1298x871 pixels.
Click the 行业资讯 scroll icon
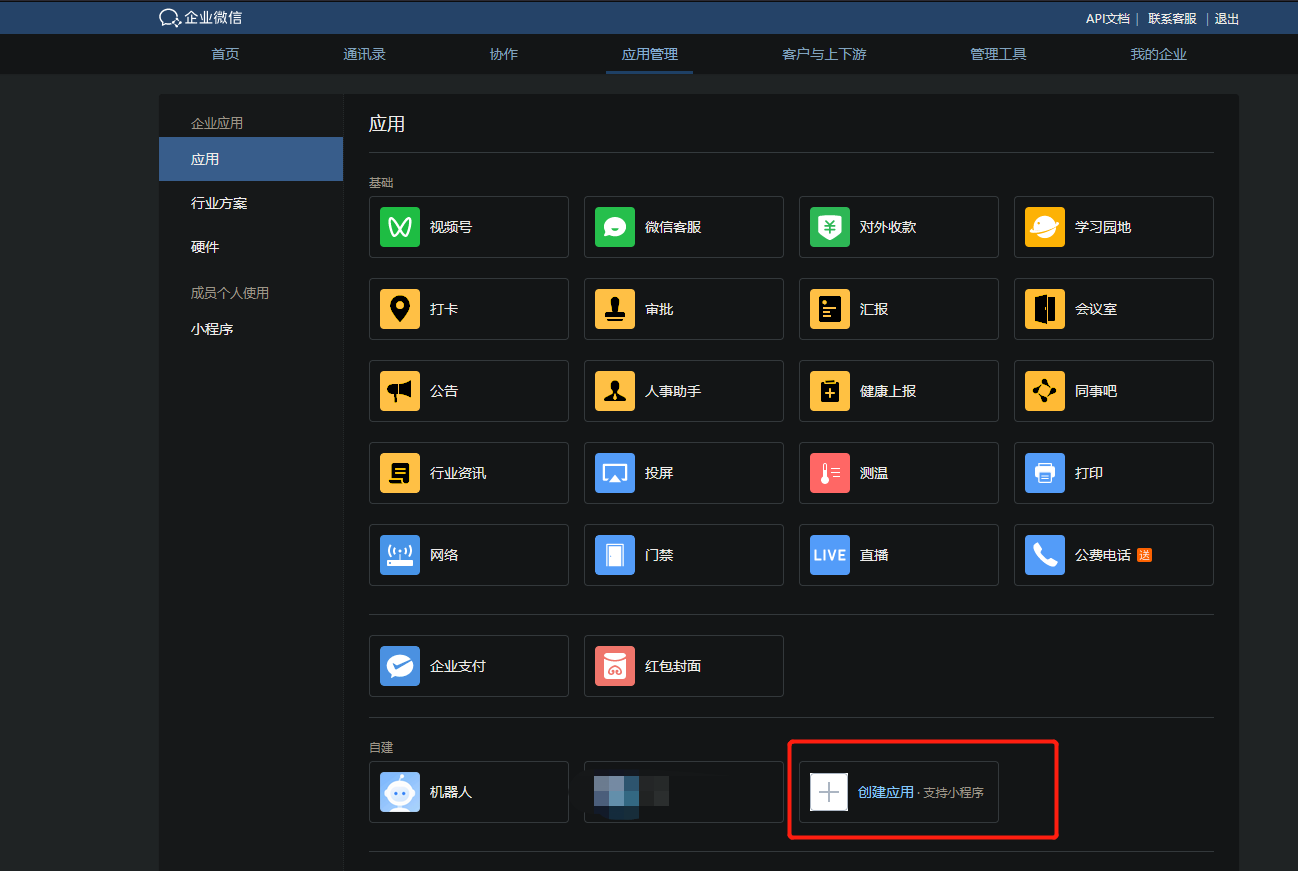coord(400,473)
